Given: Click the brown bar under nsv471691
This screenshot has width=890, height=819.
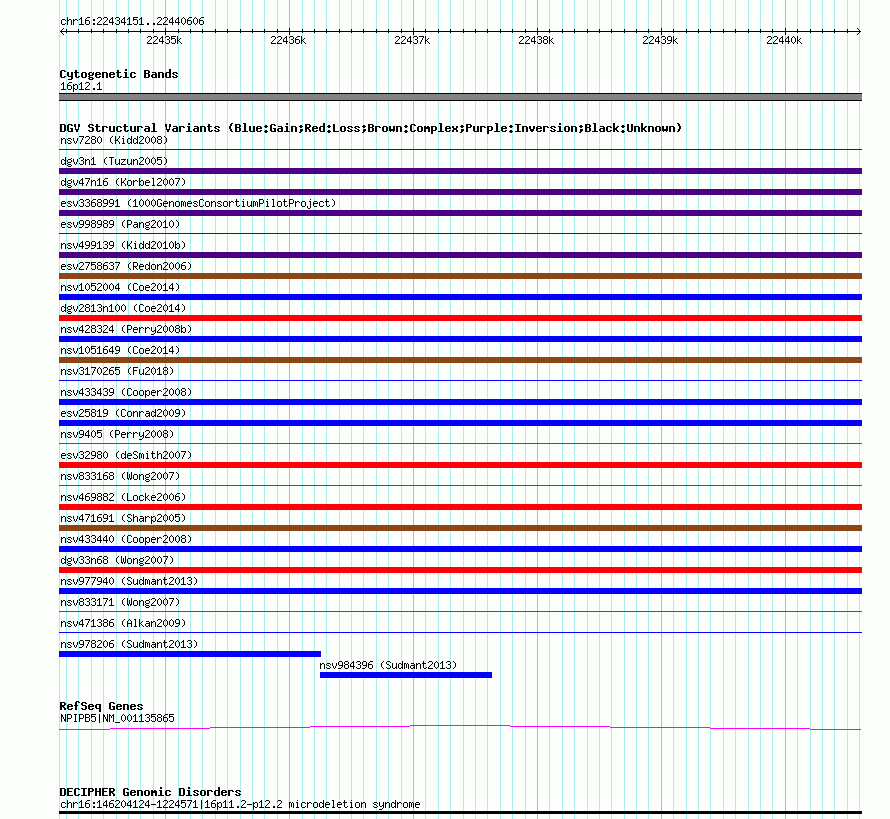Looking at the screenshot, I should (x=460, y=528).
